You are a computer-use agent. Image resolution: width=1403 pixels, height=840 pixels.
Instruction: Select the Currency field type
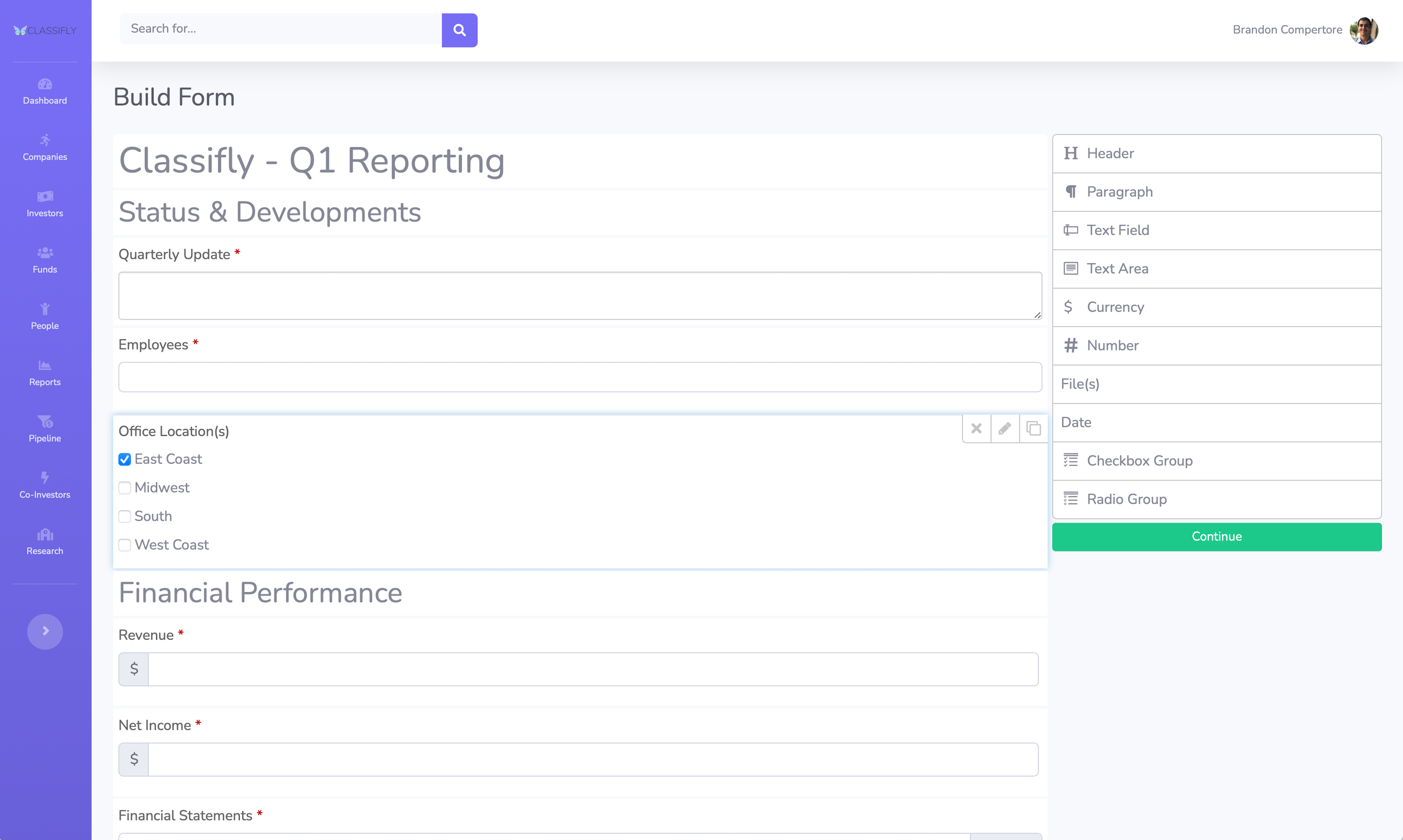(x=1216, y=307)
